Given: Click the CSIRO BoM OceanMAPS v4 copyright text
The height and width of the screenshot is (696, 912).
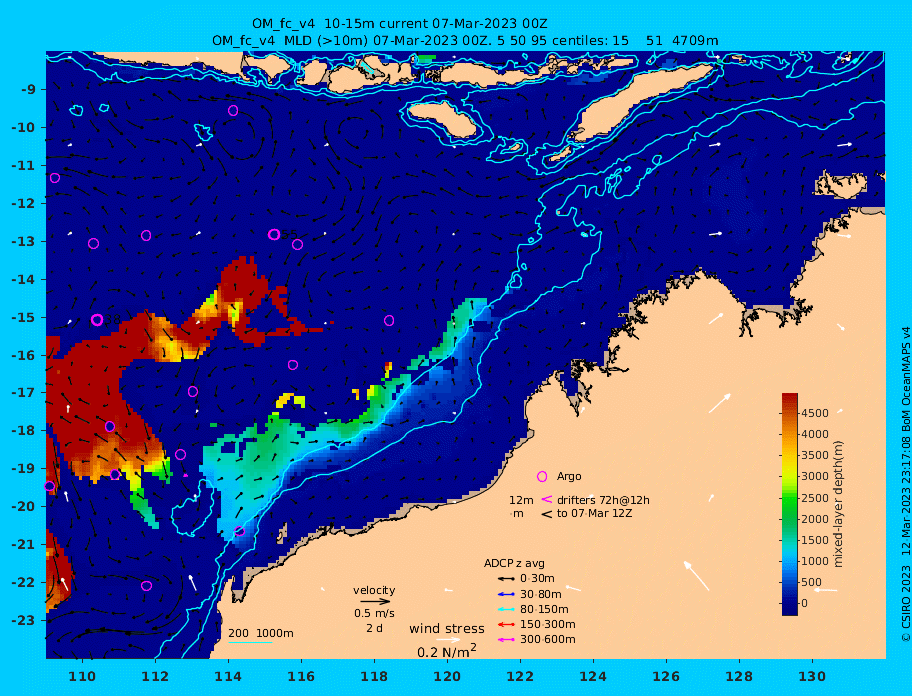Looking at the screenshot, I should tap(905, 484).
